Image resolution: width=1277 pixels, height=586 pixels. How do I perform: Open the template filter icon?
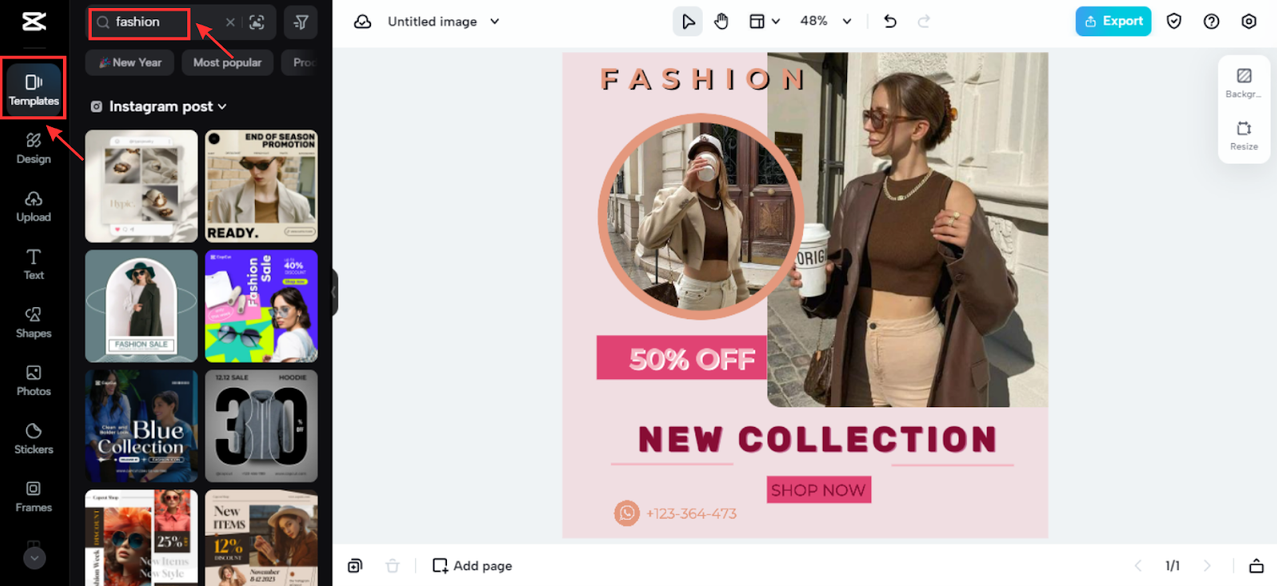point(301,22)
